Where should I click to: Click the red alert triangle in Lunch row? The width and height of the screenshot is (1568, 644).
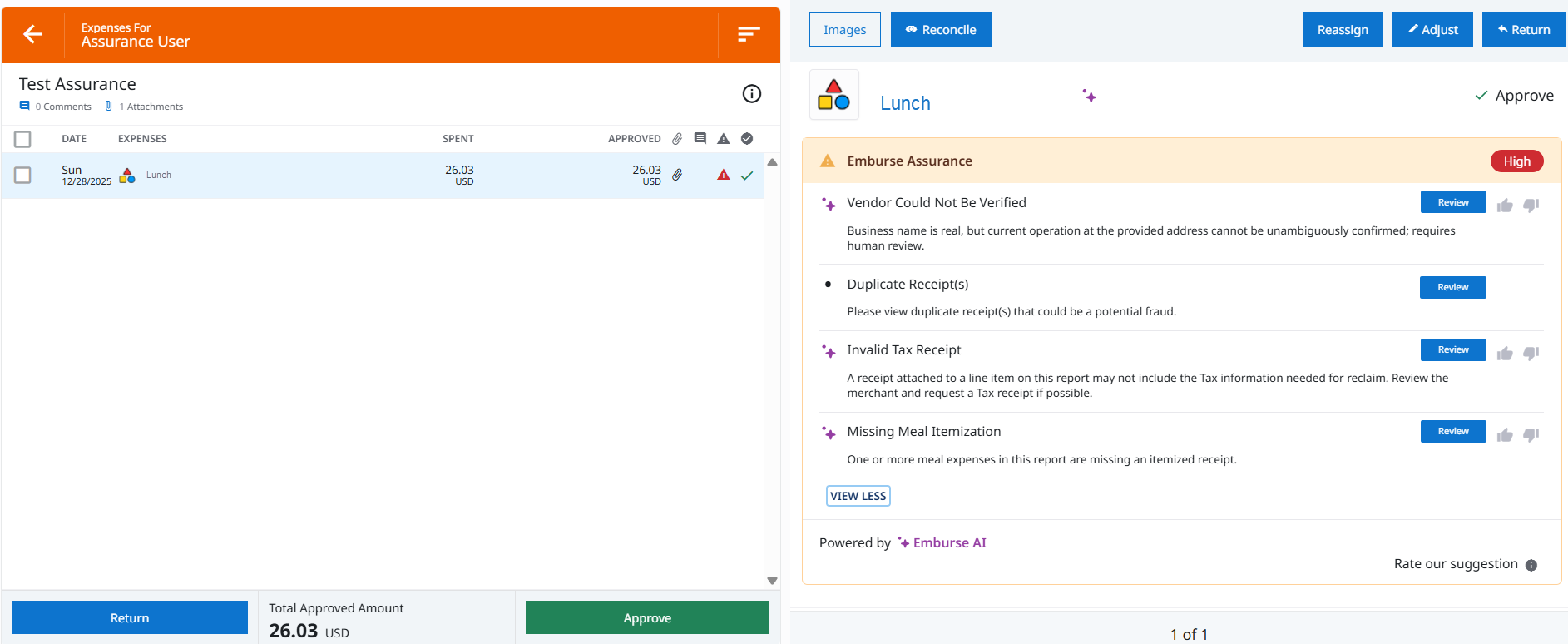point(724,175)
